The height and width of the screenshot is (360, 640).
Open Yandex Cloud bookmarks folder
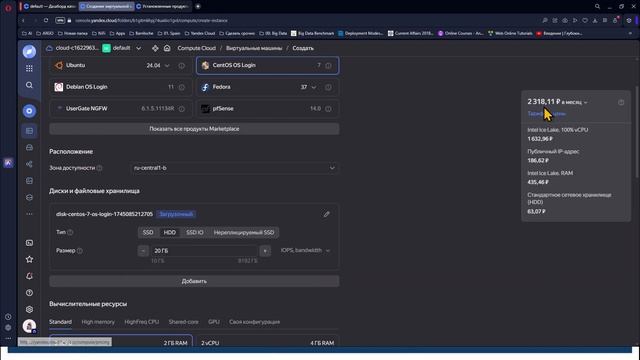point(200,33)
